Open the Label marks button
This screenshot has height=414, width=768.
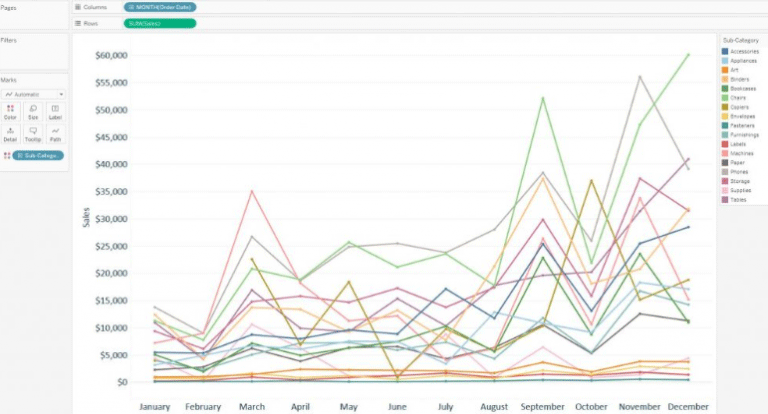point(56,111)
